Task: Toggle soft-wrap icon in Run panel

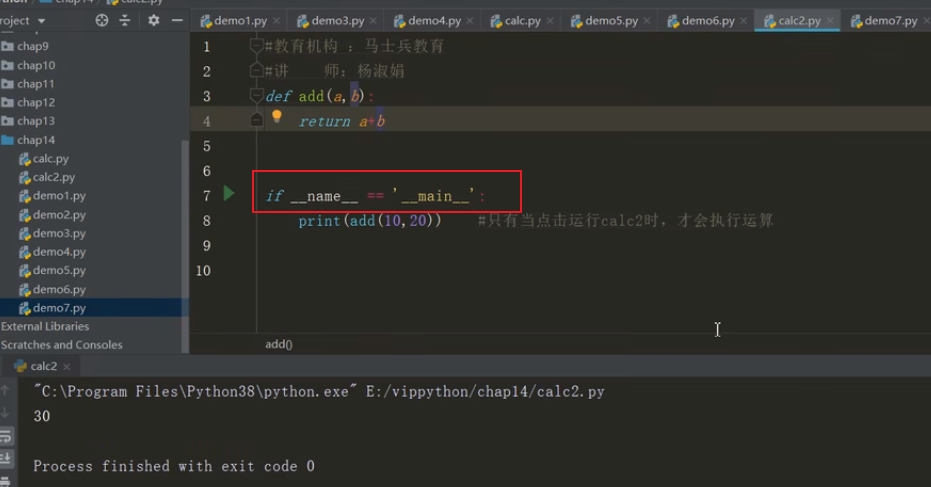Action: coord(5,437)
